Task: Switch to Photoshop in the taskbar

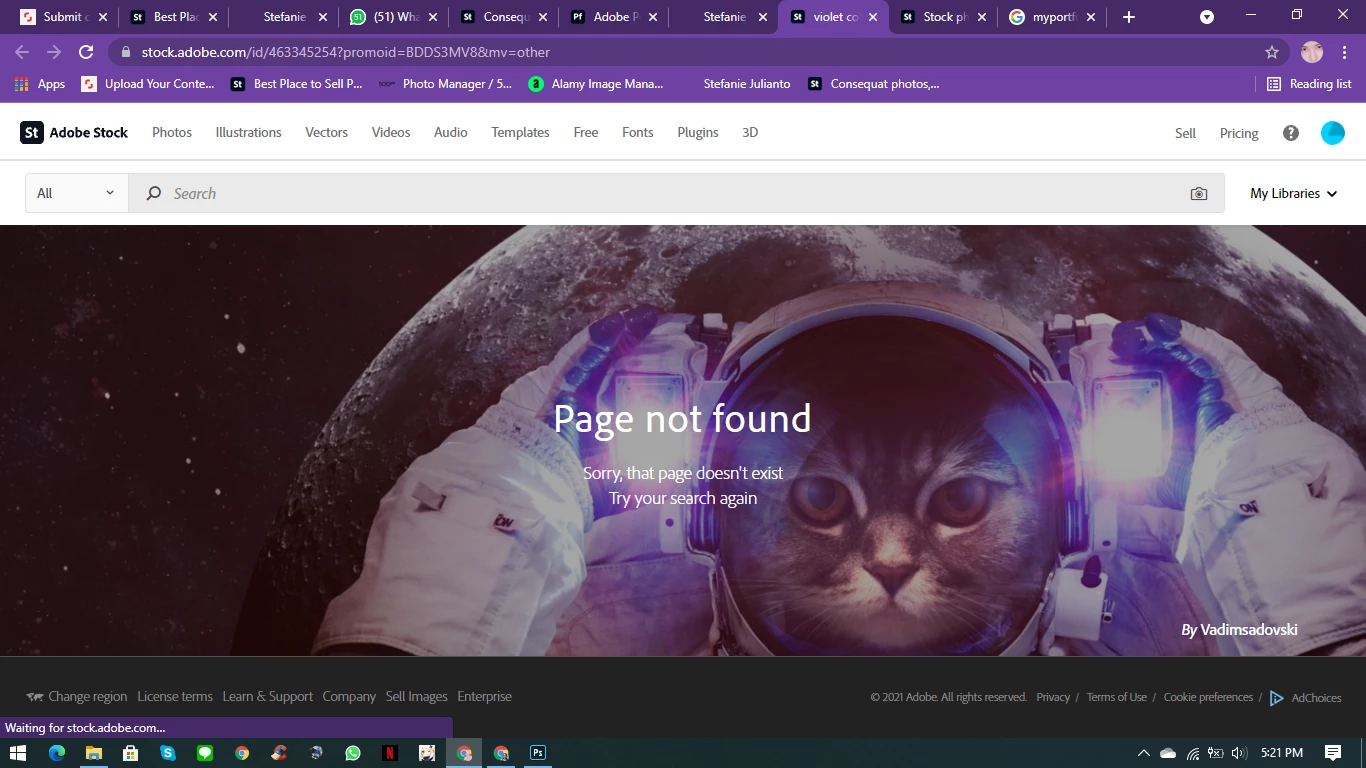Action: [x=538, y=753]
